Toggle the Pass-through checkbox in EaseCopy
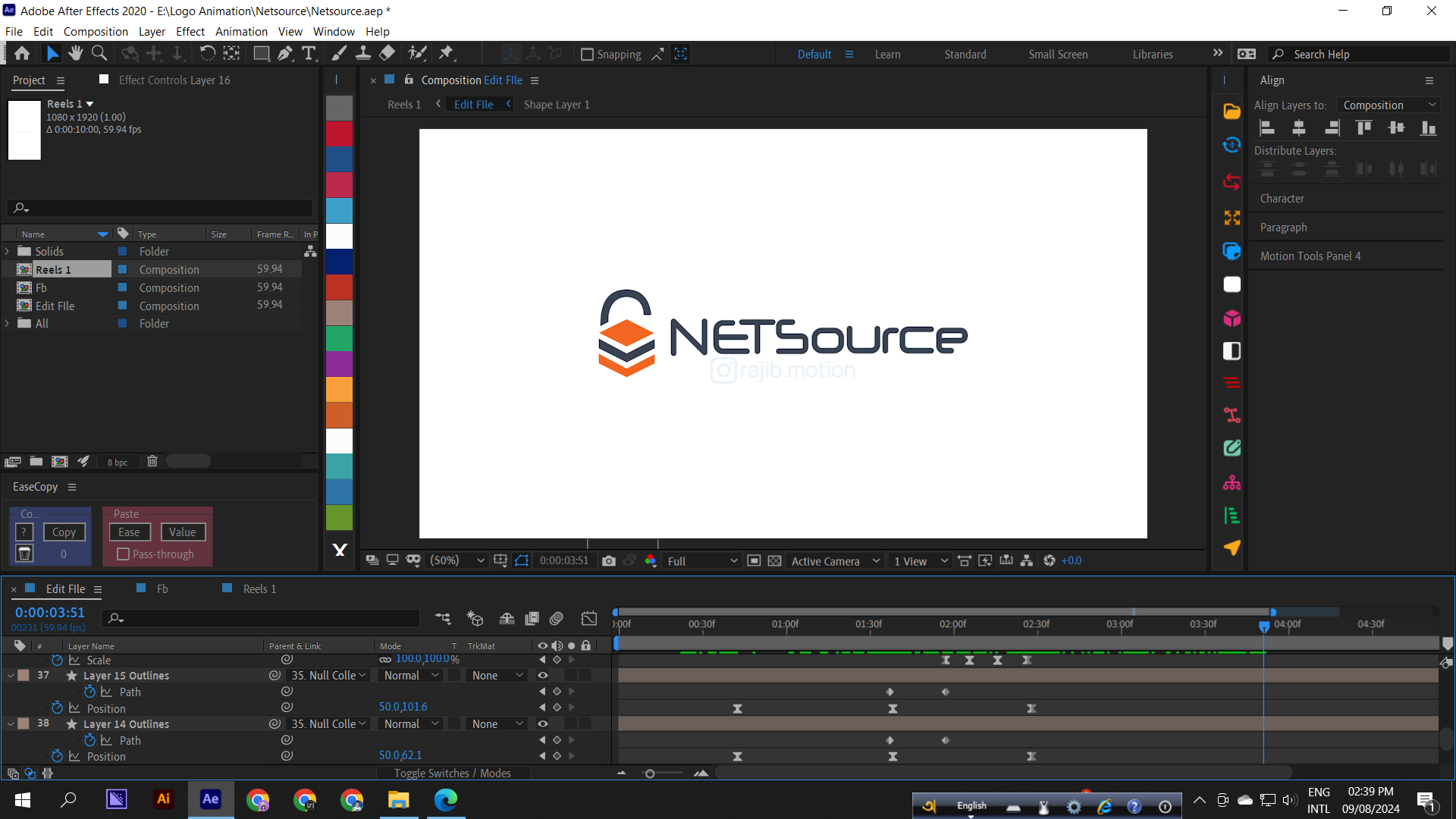The height and width of the screenshot is (819, 1456). (123, 554)
